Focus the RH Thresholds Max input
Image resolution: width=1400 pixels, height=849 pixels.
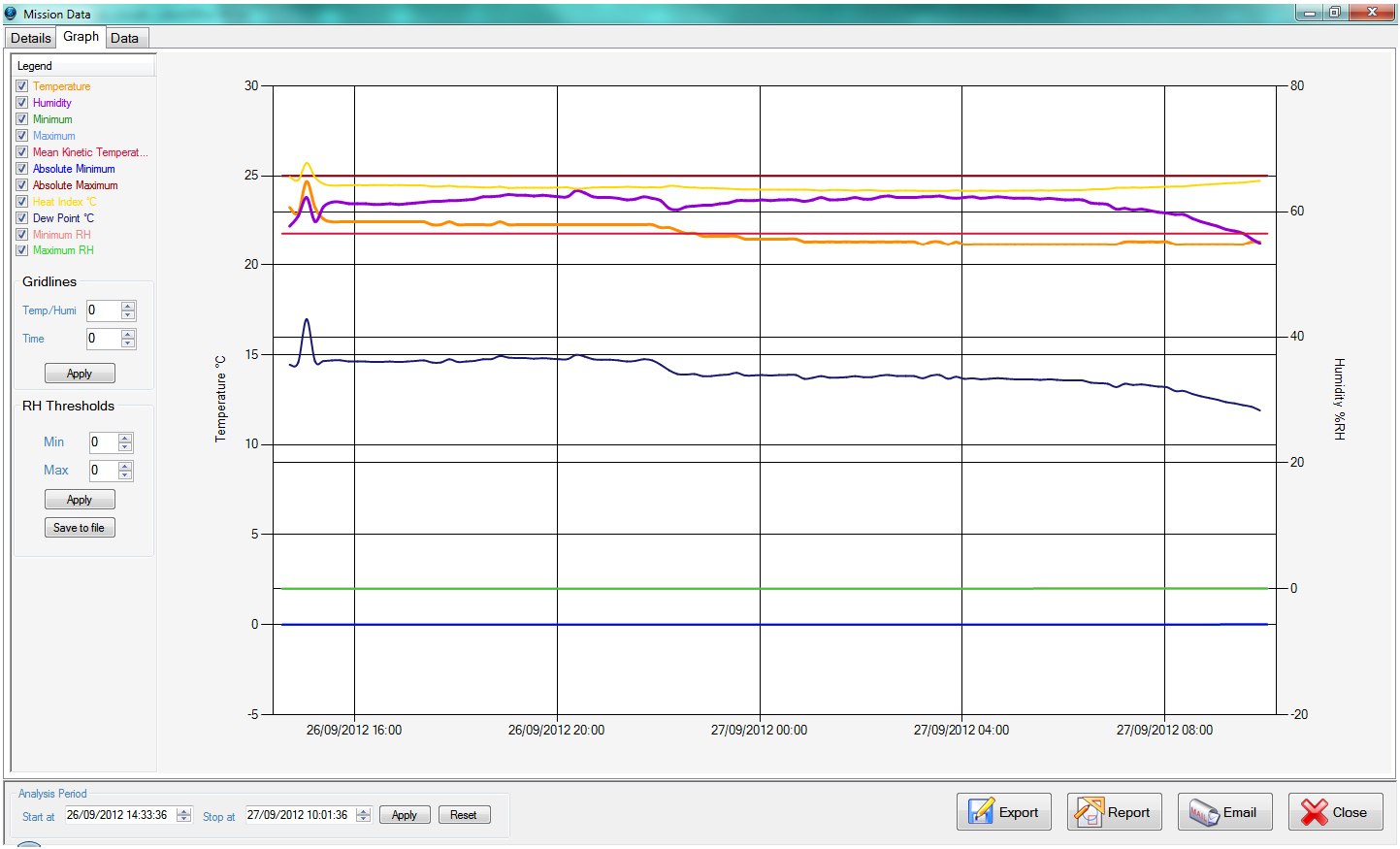104,471
